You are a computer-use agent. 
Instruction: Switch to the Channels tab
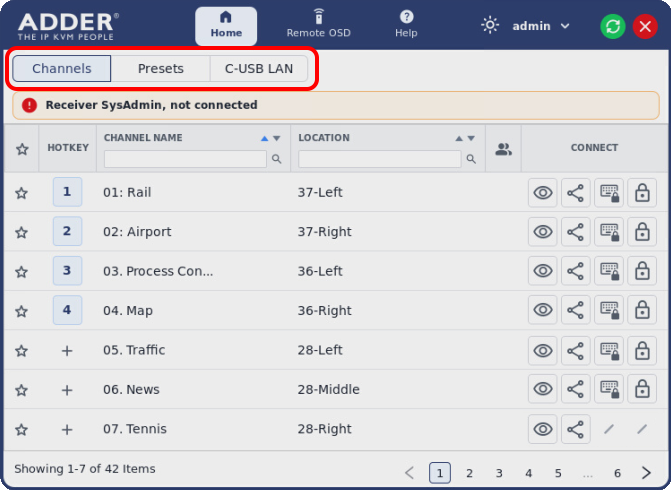[62, 68]
